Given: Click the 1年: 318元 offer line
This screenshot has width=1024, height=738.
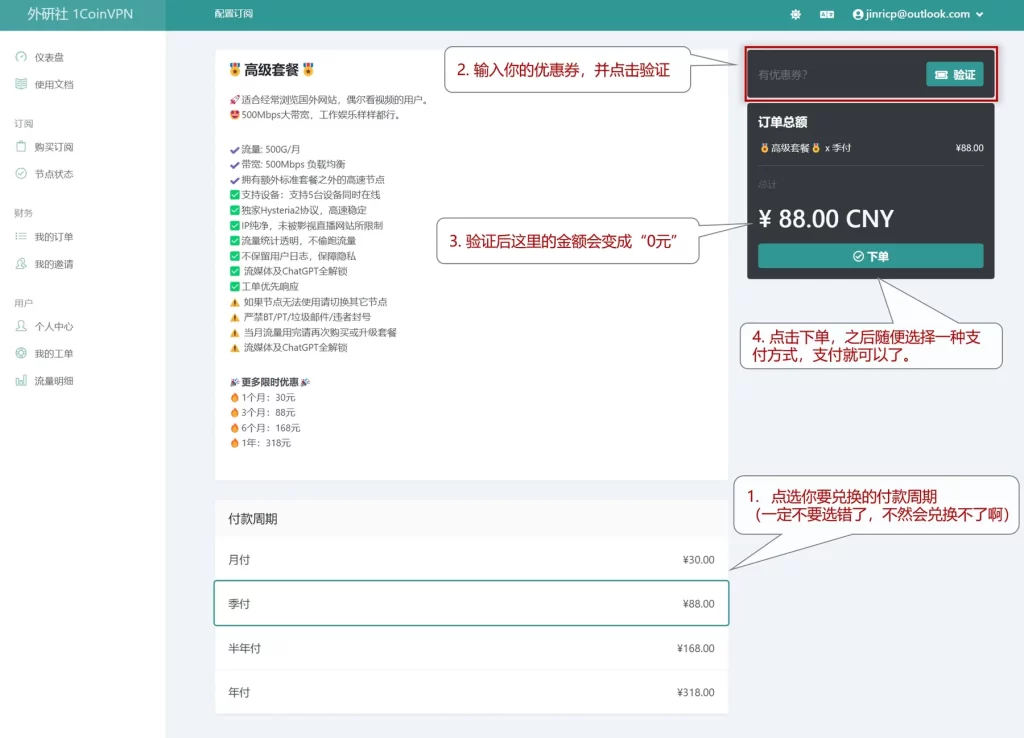Looking at the screenshot, I should pos(261,443).
